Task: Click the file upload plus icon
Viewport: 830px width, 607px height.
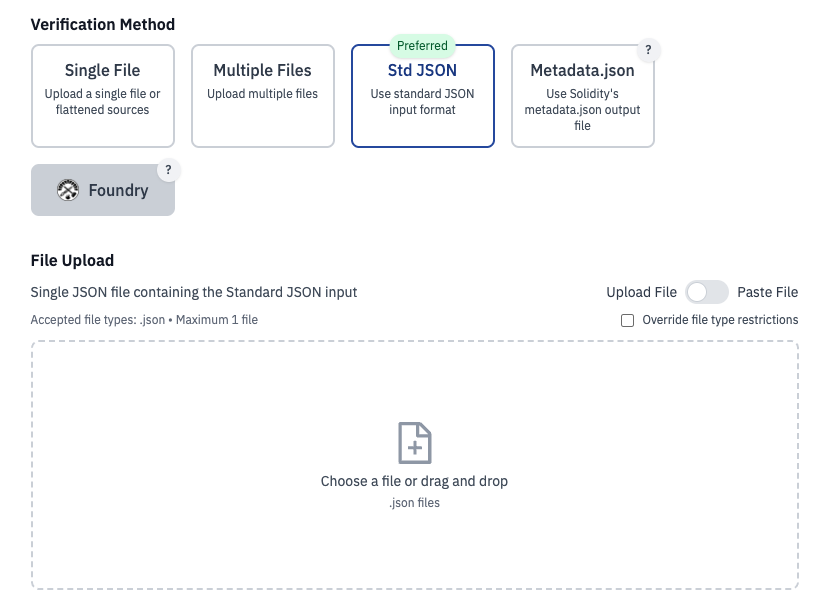Action: point(414,442)
